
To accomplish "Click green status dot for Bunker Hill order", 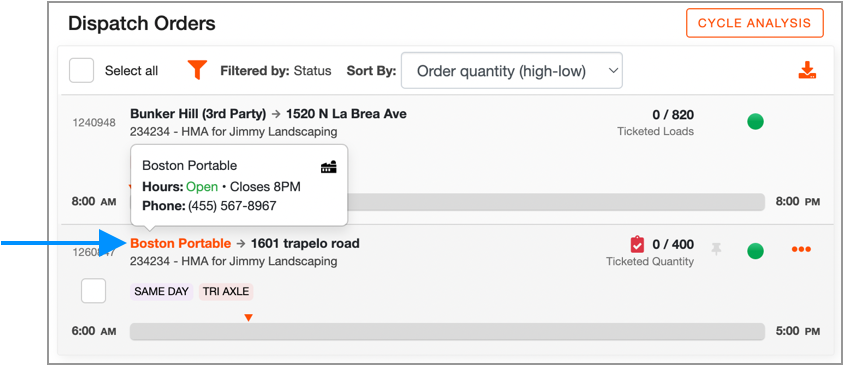I will (755, 121).
